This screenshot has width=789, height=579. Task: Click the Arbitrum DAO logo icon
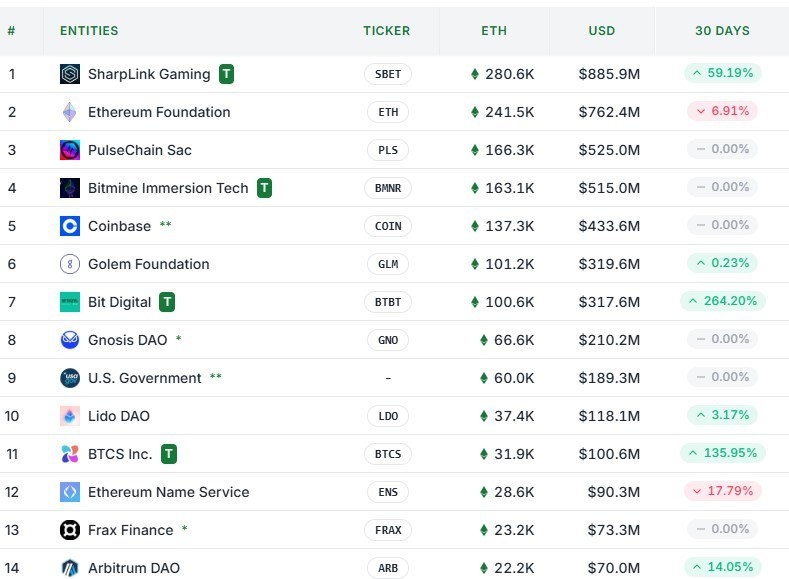coord(70,568)
